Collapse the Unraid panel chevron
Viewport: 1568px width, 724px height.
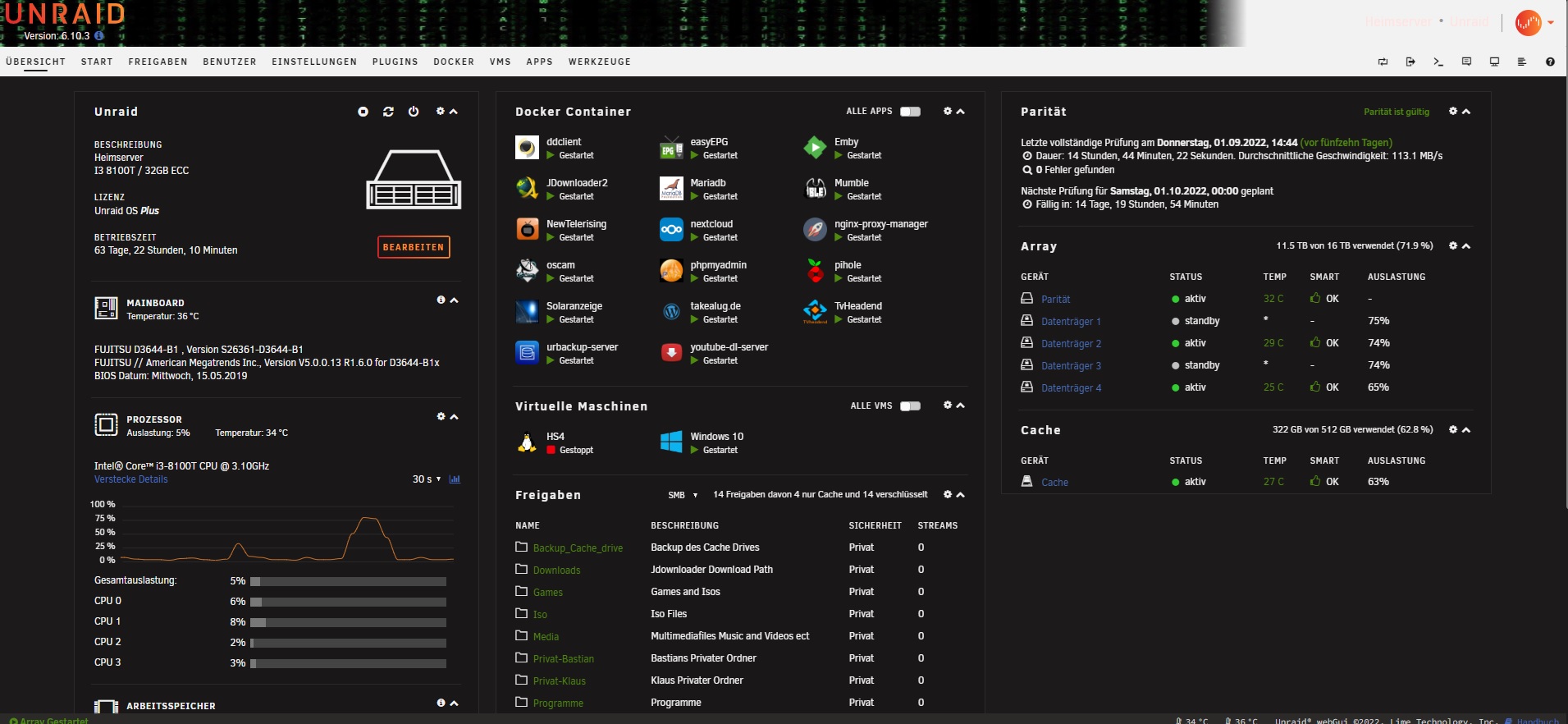click(x=454, y=112)
